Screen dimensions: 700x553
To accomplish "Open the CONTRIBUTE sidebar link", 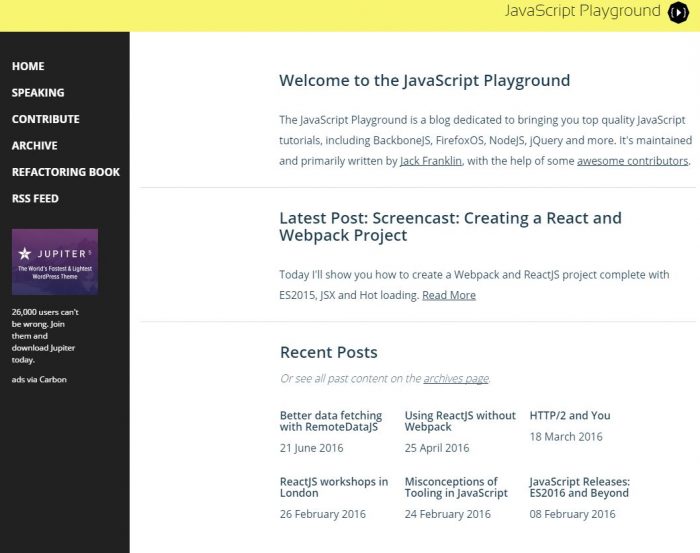I will point(45,119).
